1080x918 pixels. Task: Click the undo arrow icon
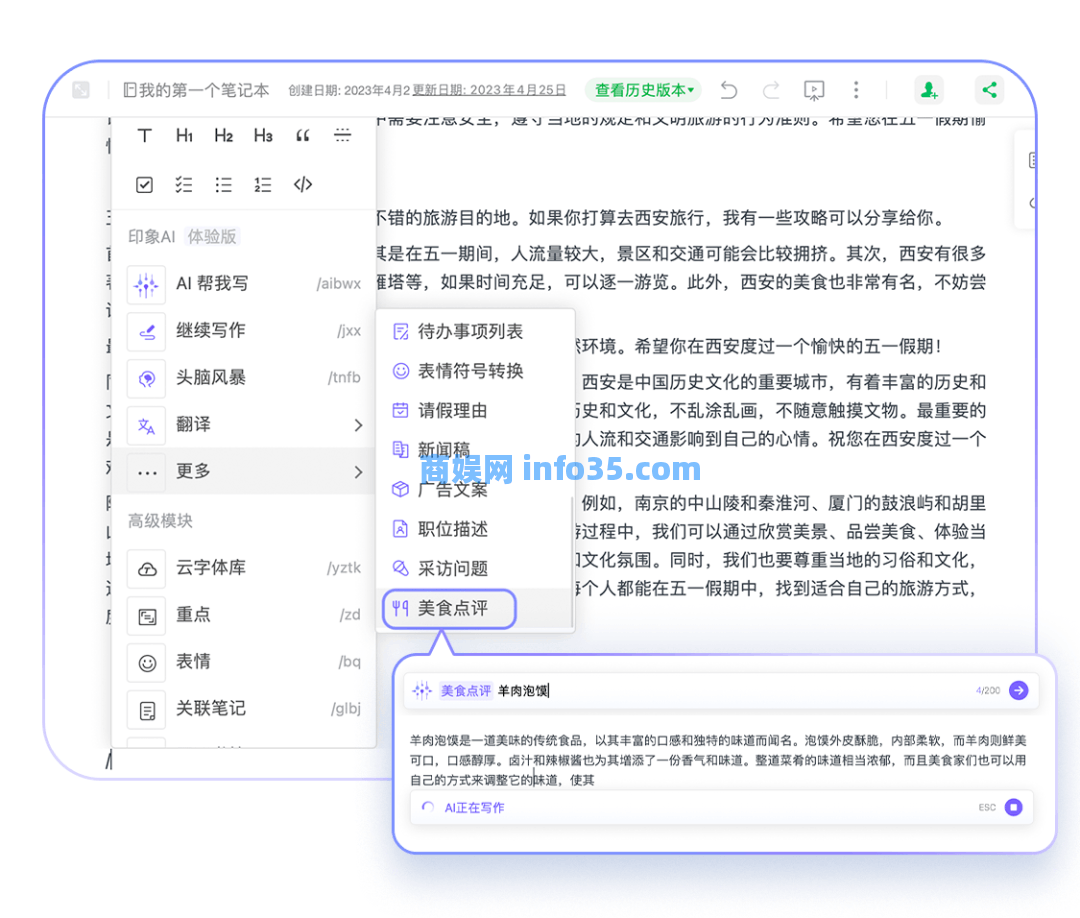[729, 90]
